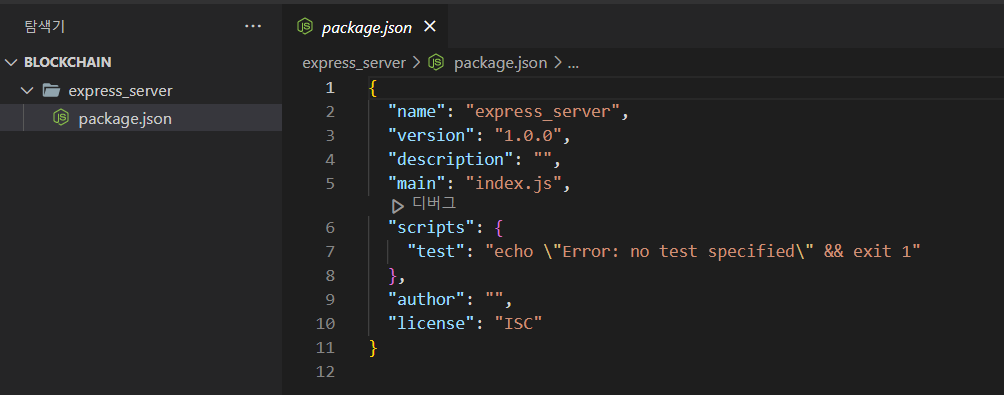
Task: Activate the package.json editor tab
Action: click(367, 27)
